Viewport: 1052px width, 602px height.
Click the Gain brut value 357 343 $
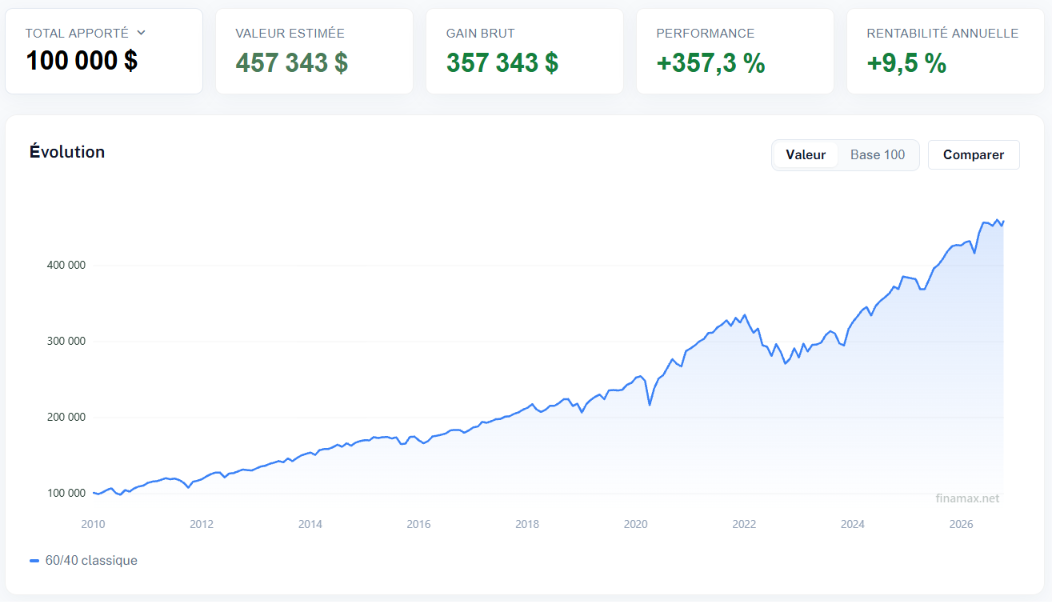(502, 63)
